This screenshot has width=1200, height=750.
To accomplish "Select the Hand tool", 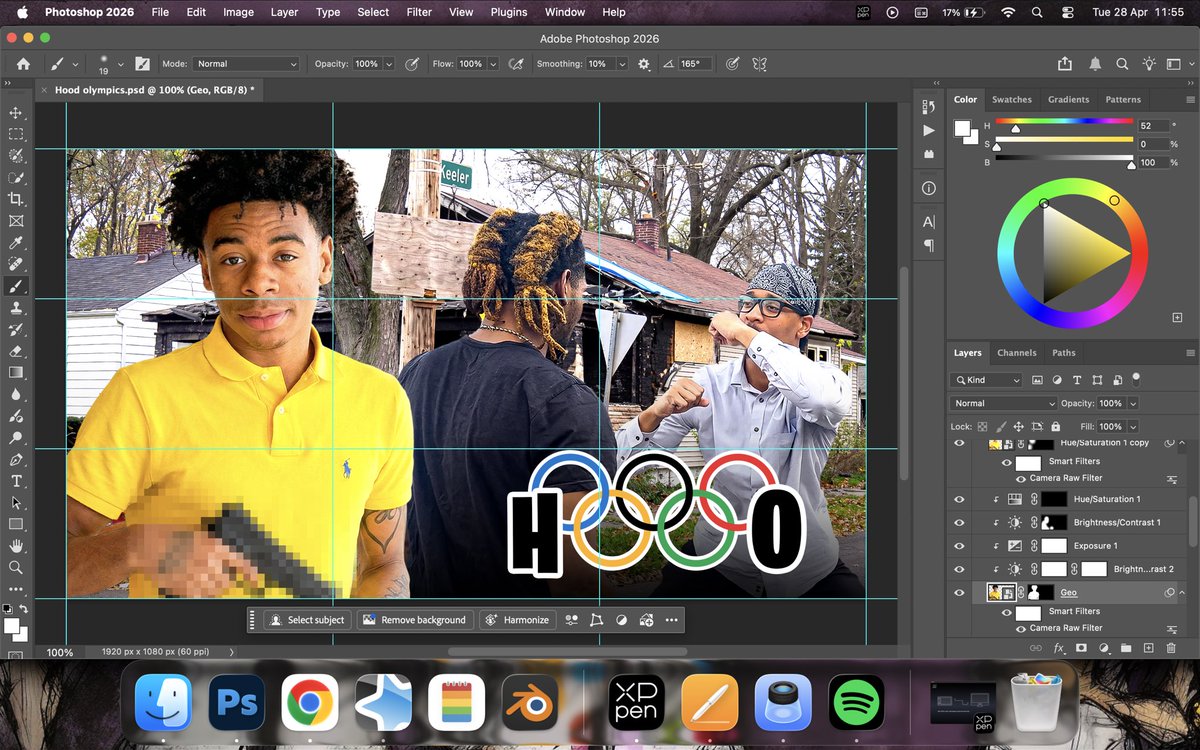I will (x=15, y=546).
